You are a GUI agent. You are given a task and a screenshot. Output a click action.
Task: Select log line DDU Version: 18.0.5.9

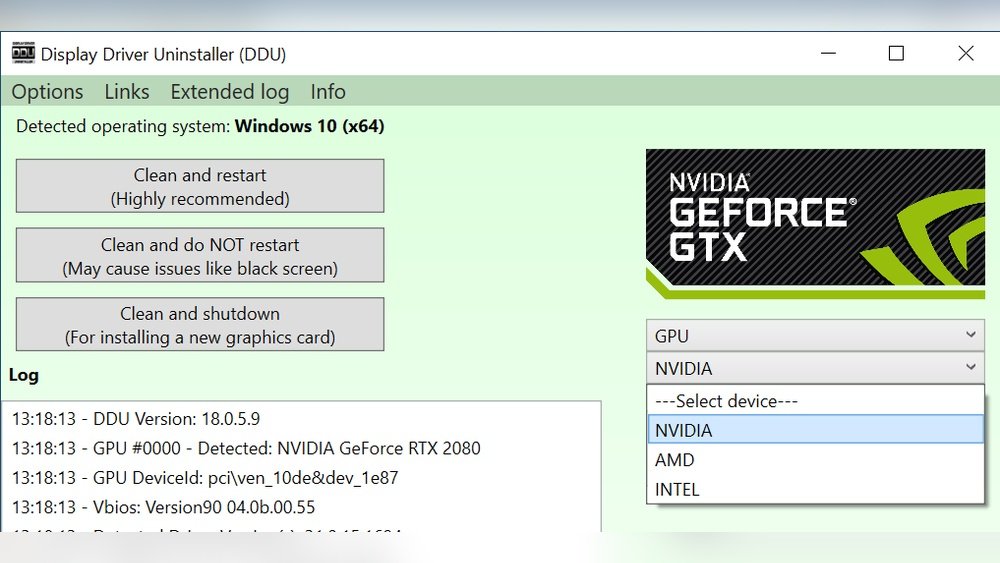click(136, 419)
